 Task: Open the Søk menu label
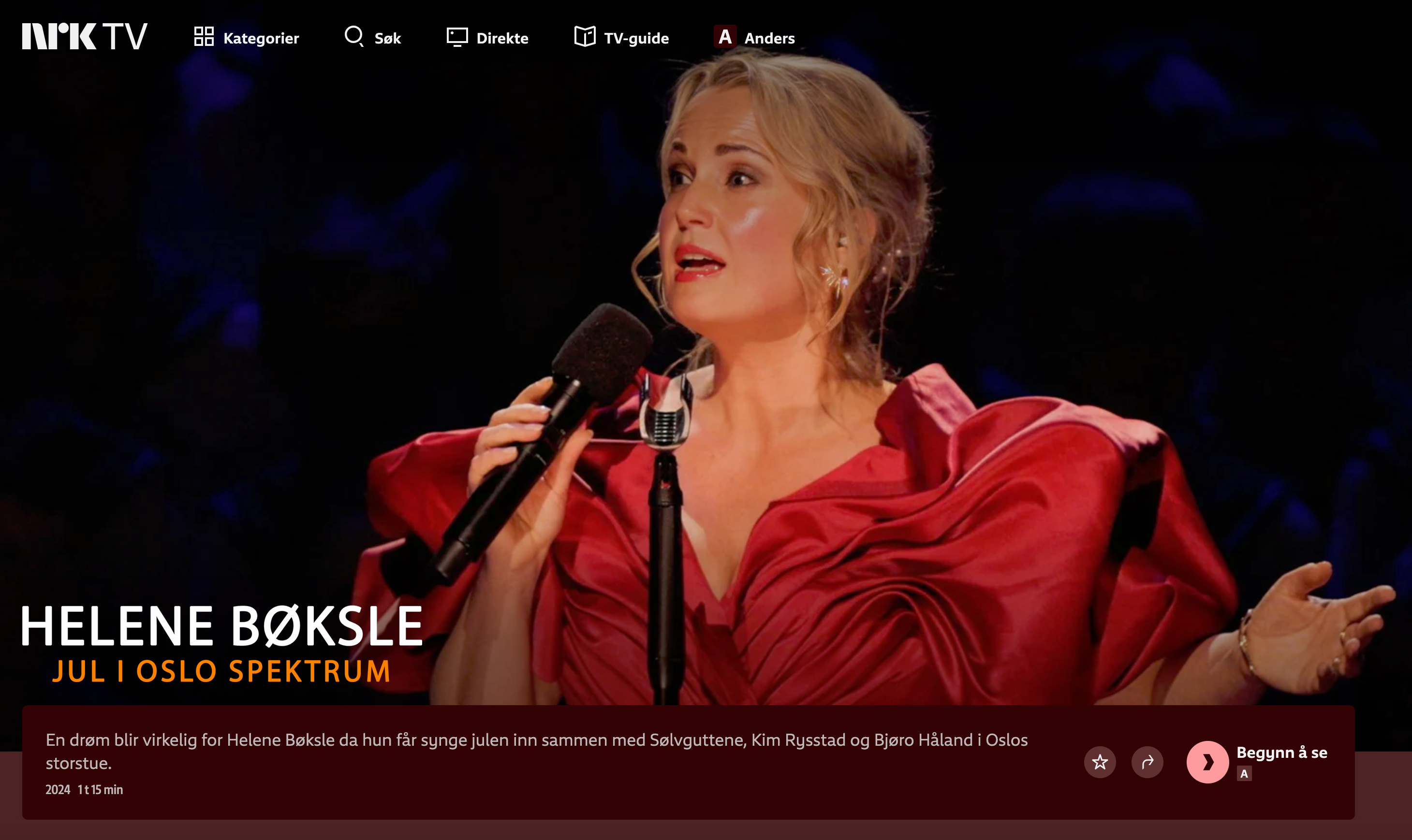coord(388,38)
